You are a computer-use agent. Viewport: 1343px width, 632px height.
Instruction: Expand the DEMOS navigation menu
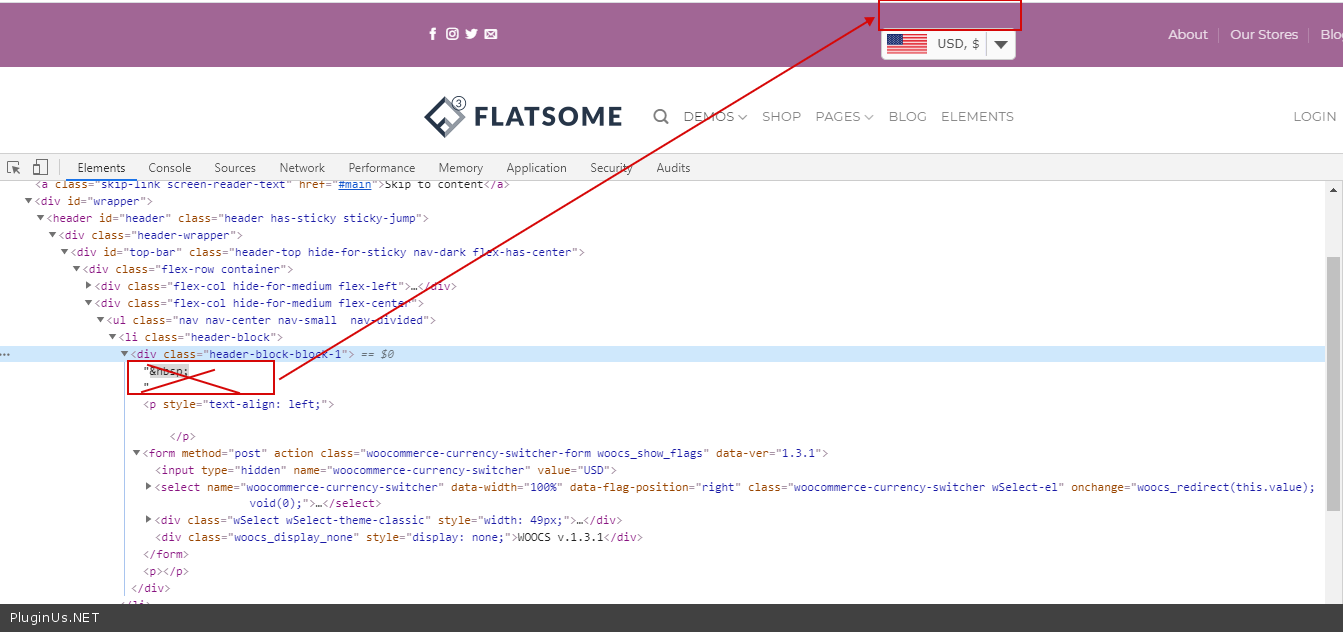715,117
